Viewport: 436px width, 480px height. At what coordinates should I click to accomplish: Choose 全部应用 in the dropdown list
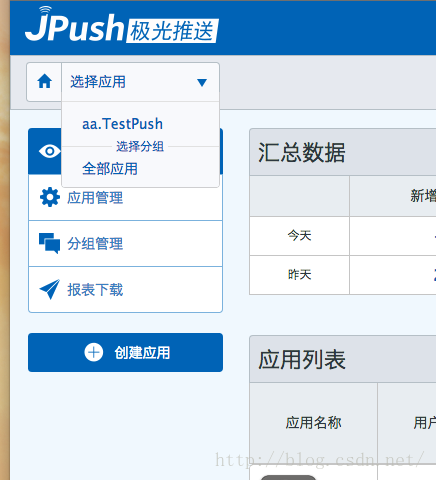point(110,169)
